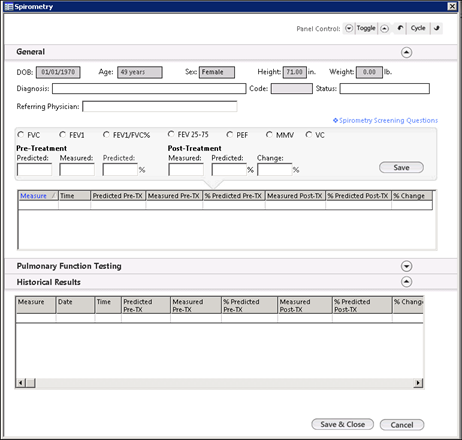Click the Age field showing 49 years
Image resolution: width=462 pixels, height=440 pixels.
click(x=140, y=72)
